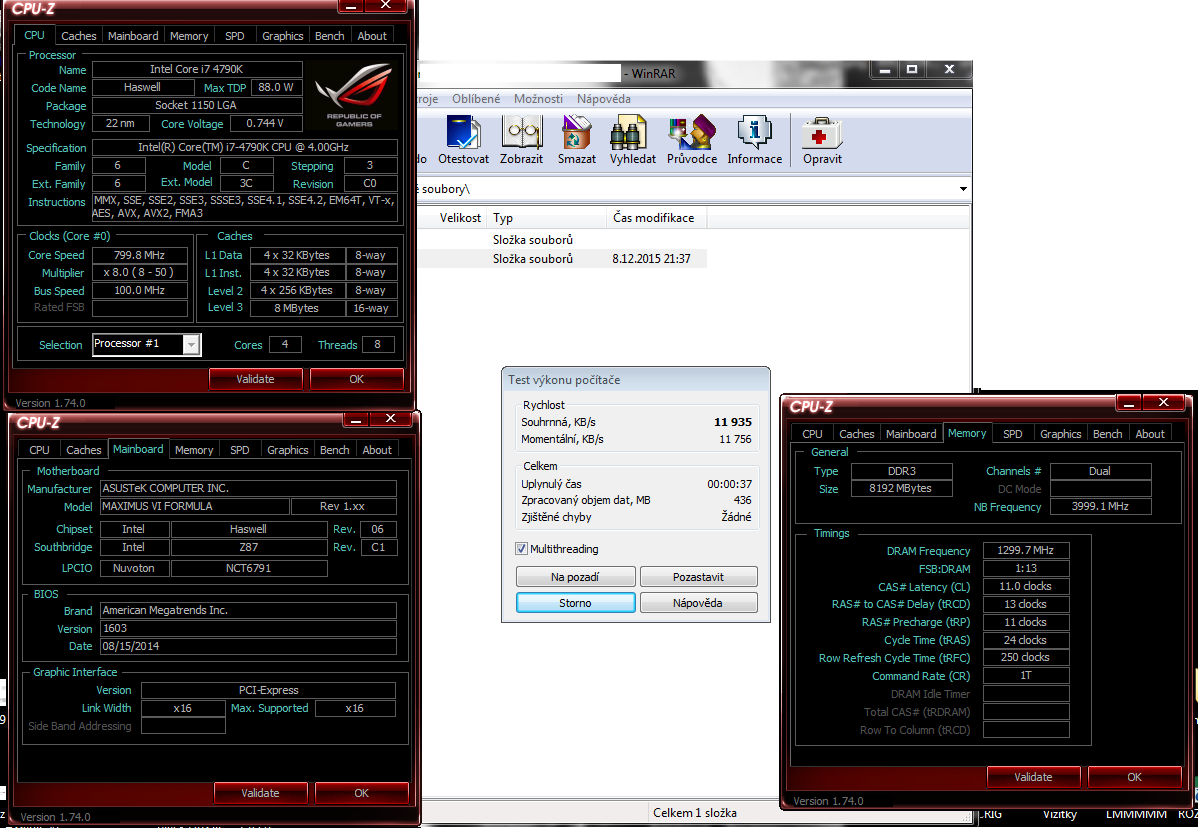Minimize the WinRAR window
This screenshot has width=1198, height=828.
click(x=885, y=70)
